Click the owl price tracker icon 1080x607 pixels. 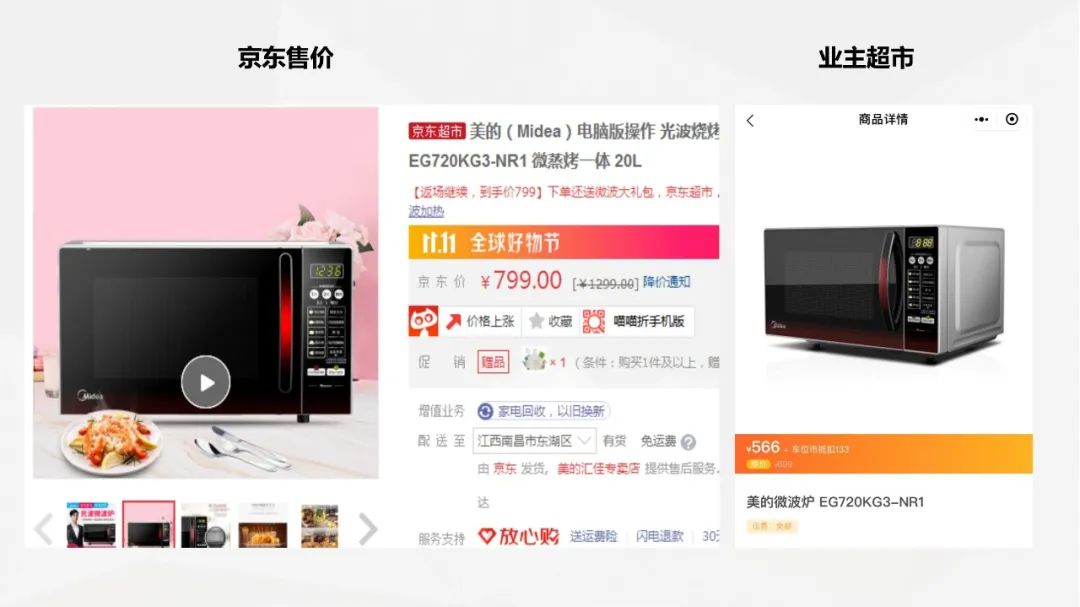424,321
